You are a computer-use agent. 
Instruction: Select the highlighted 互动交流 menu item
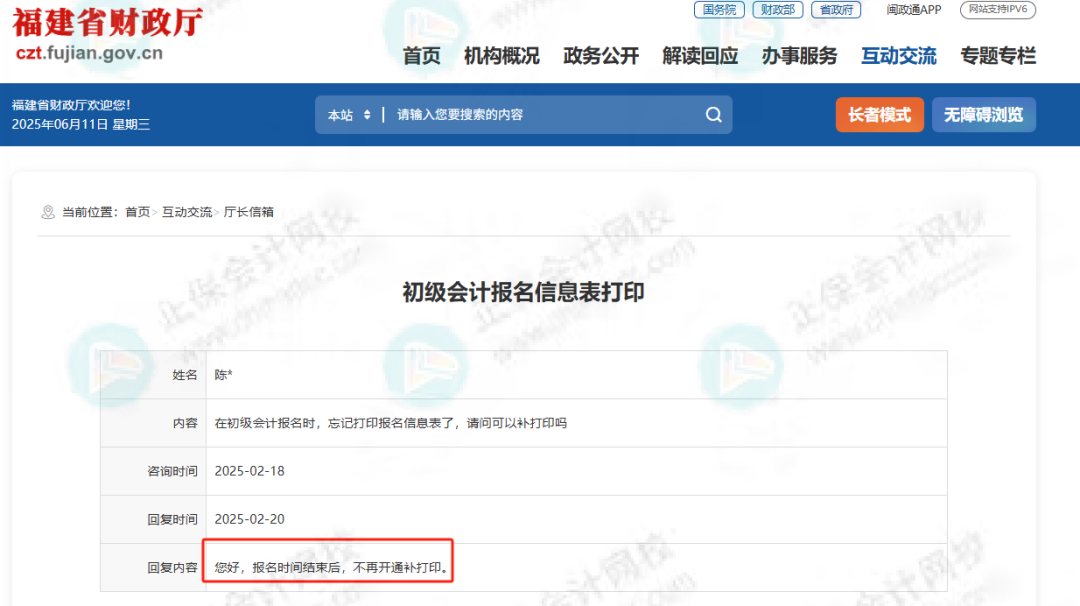click(x=898, y=56)
